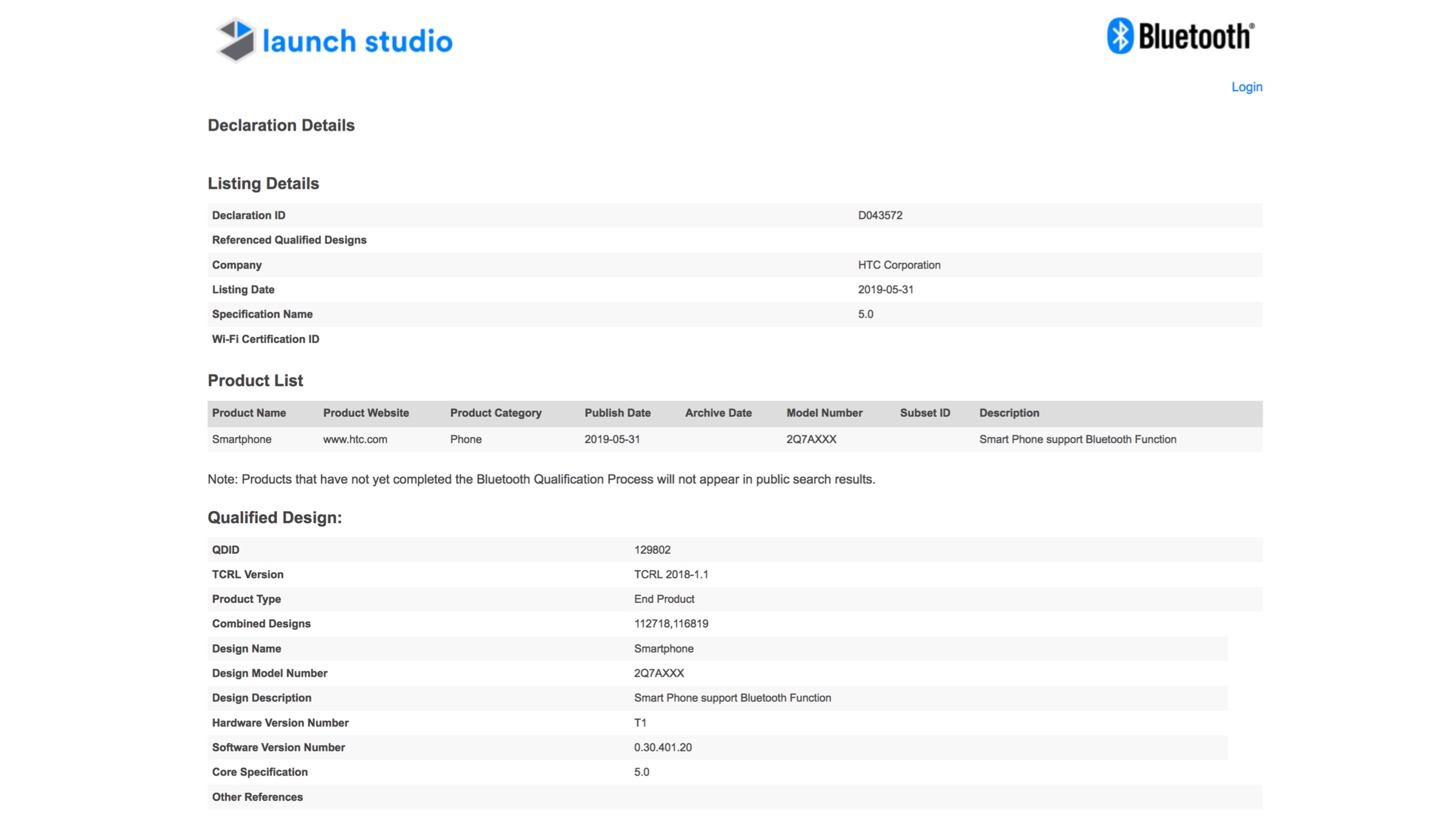Image resolution: width=1456 pixels, height=817 pixels.
Task: Click the launch studio wordmark text
Action: (357, 41)
